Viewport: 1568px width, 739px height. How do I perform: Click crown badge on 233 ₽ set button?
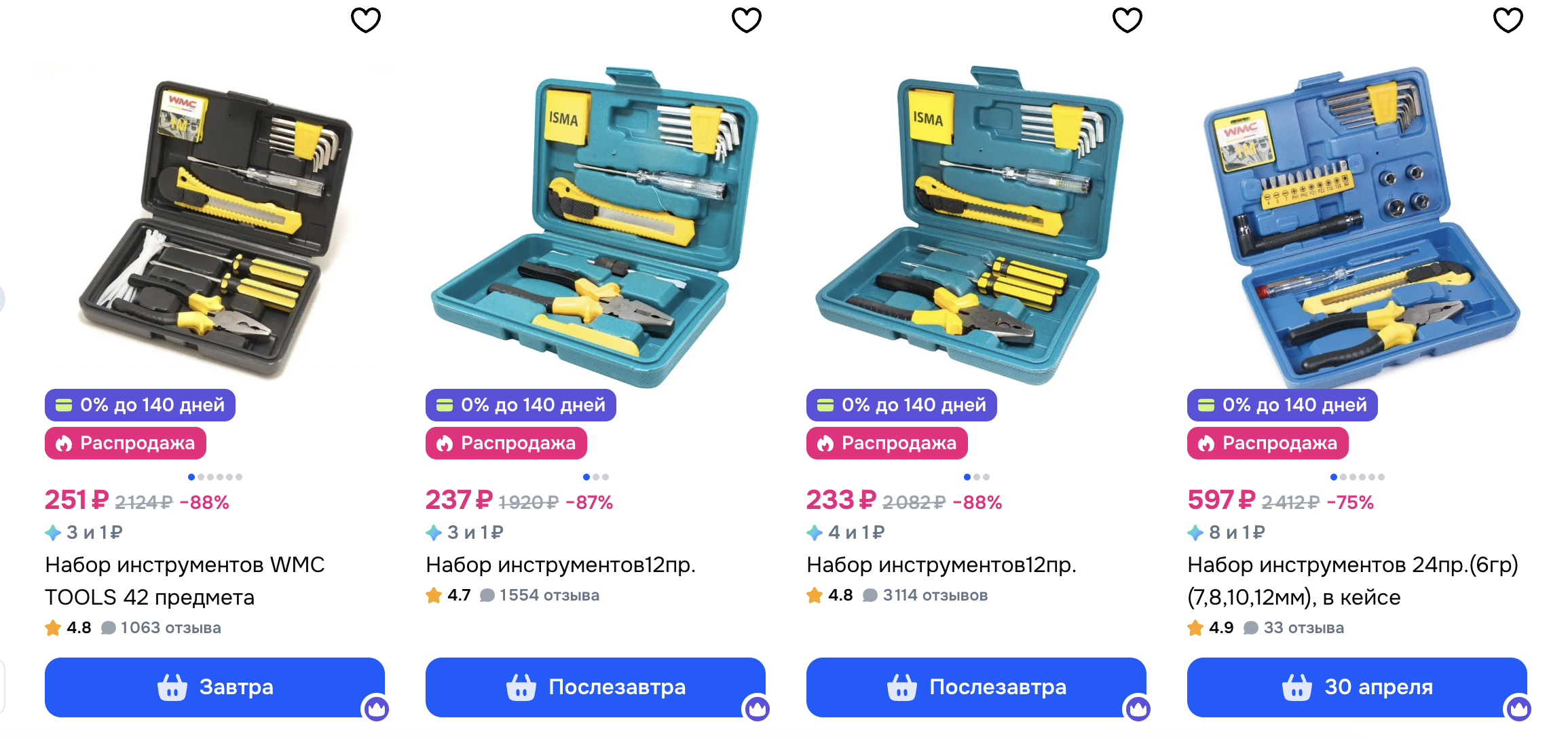point(1138,709)
